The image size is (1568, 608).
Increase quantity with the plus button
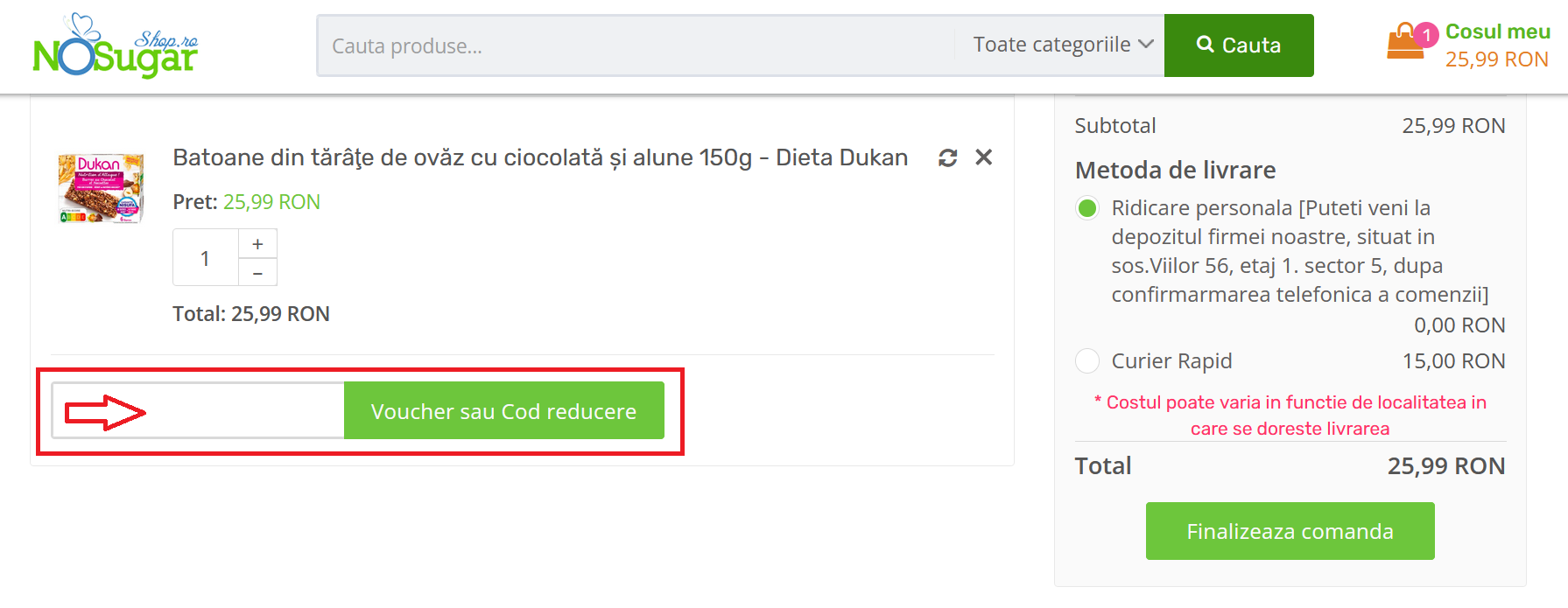tap(257, 244)
